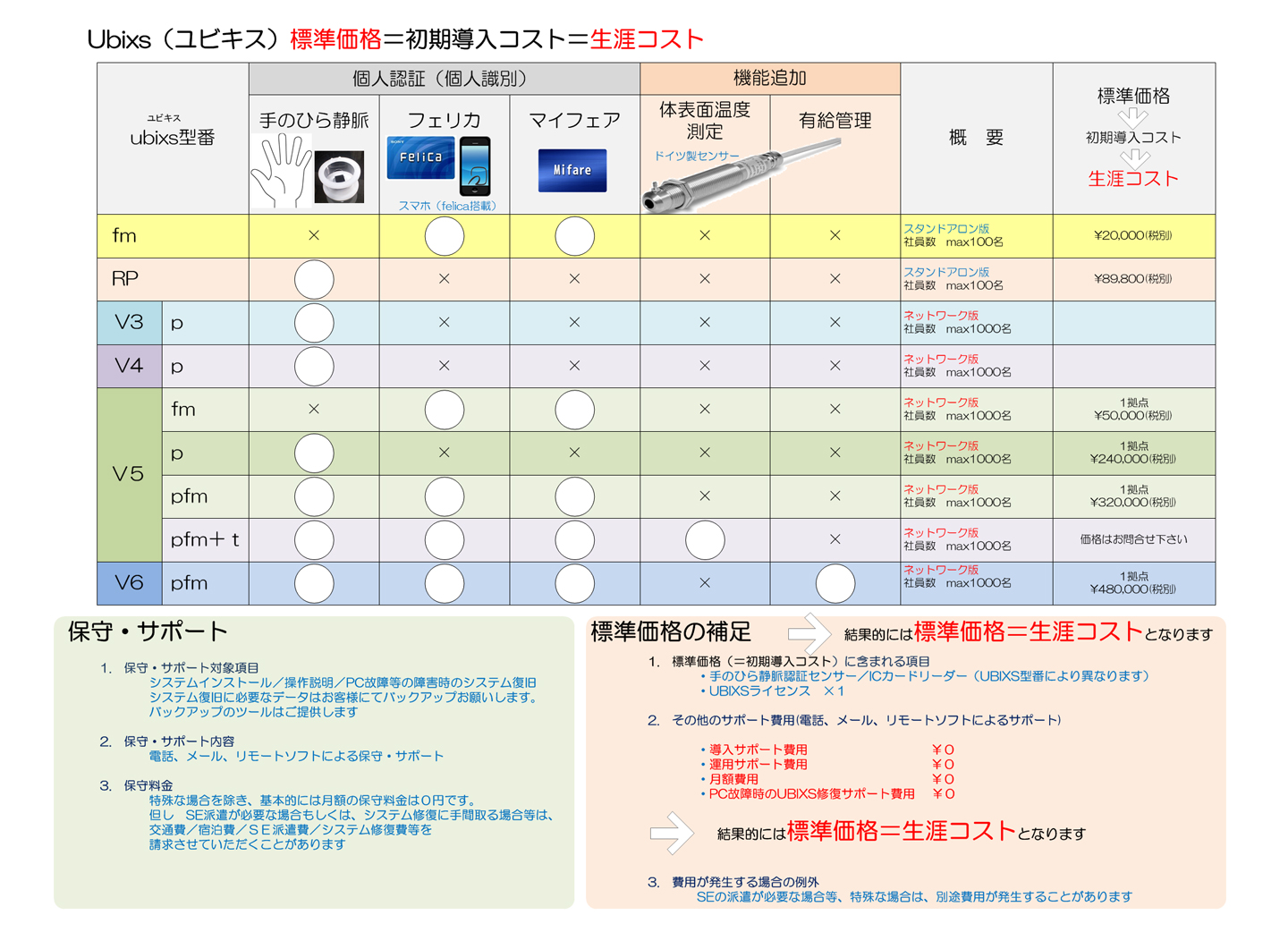Click the down arrow directly below 標準価格 header
The image size is (1288, 932).
1132,117
